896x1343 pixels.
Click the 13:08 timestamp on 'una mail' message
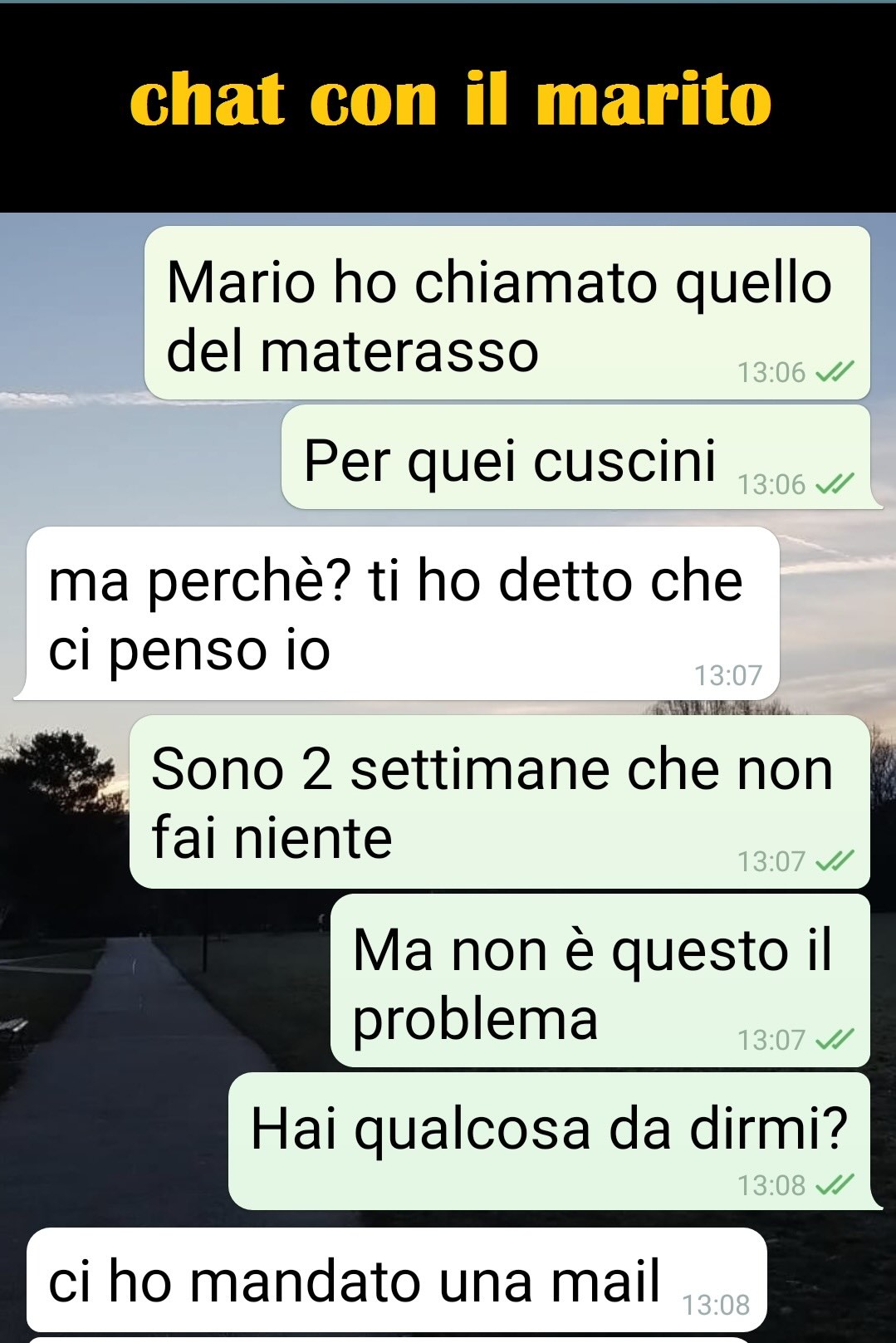[716, 1305]
